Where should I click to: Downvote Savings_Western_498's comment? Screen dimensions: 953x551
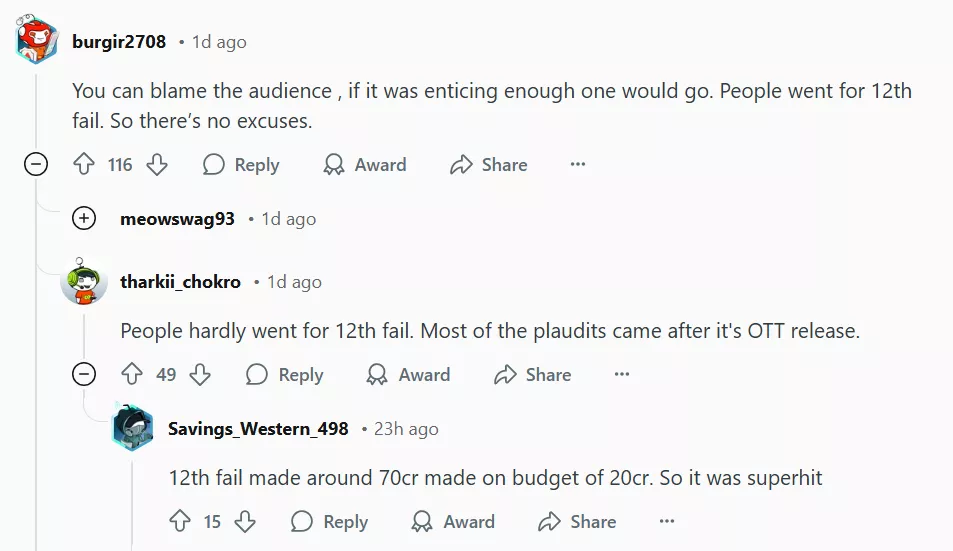pos(245,522)
